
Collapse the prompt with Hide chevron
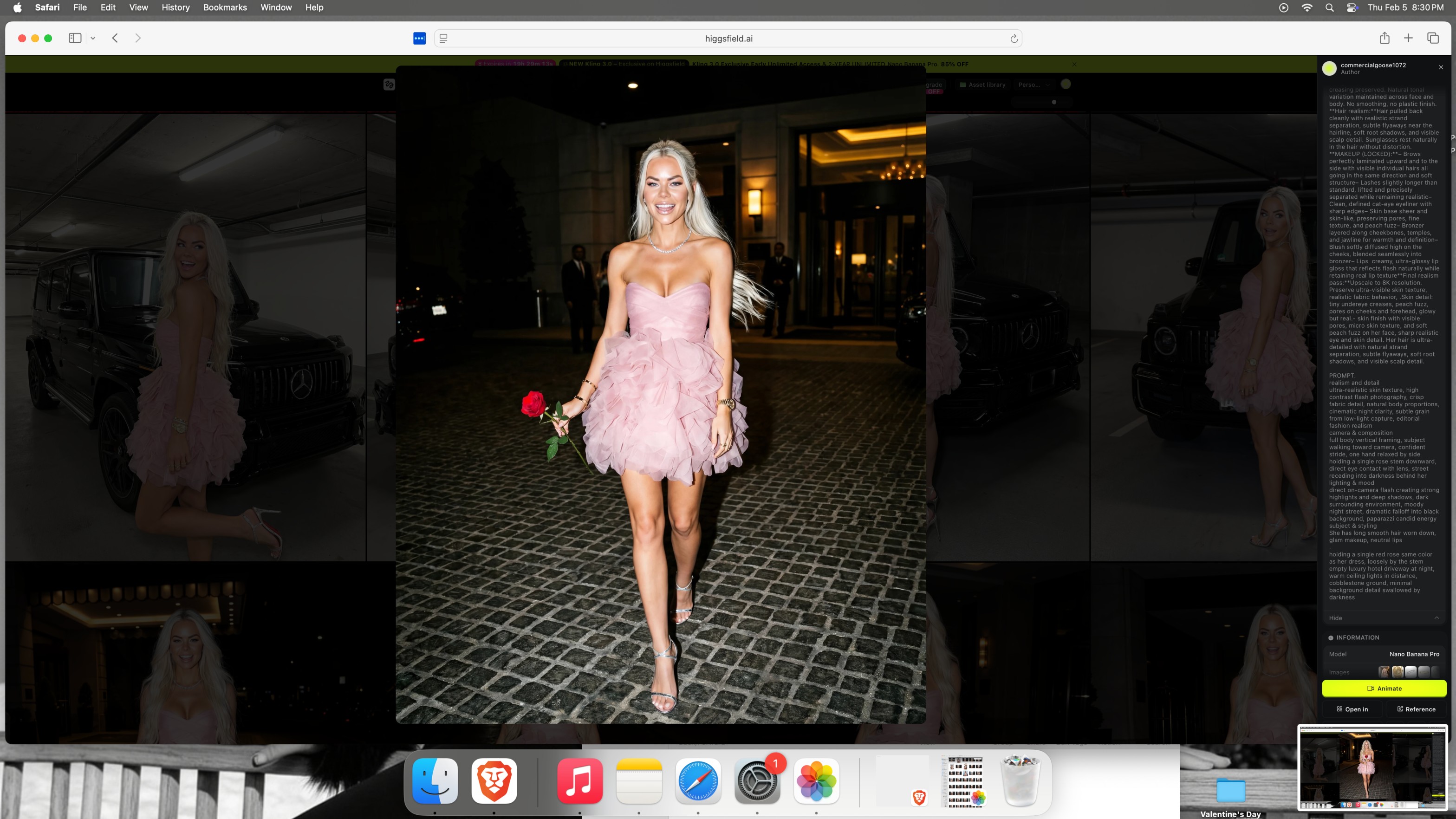click(1436, 618)
